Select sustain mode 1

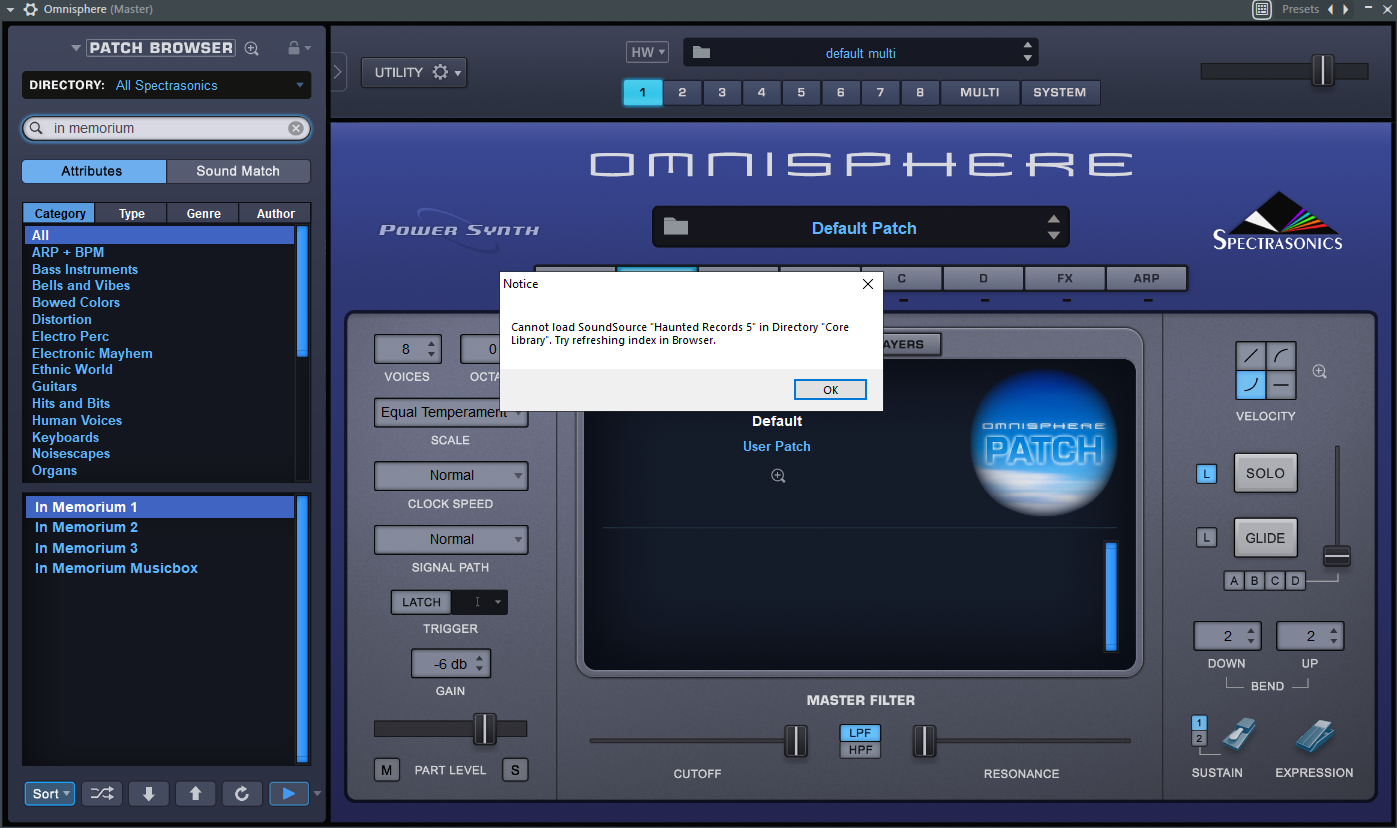tap(1200, 723)
